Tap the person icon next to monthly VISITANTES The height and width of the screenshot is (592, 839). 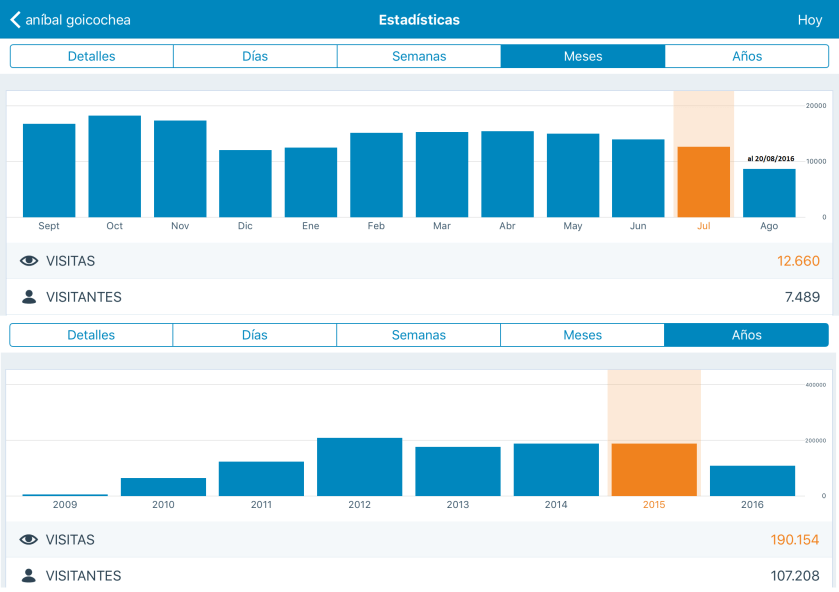[29, 297]
